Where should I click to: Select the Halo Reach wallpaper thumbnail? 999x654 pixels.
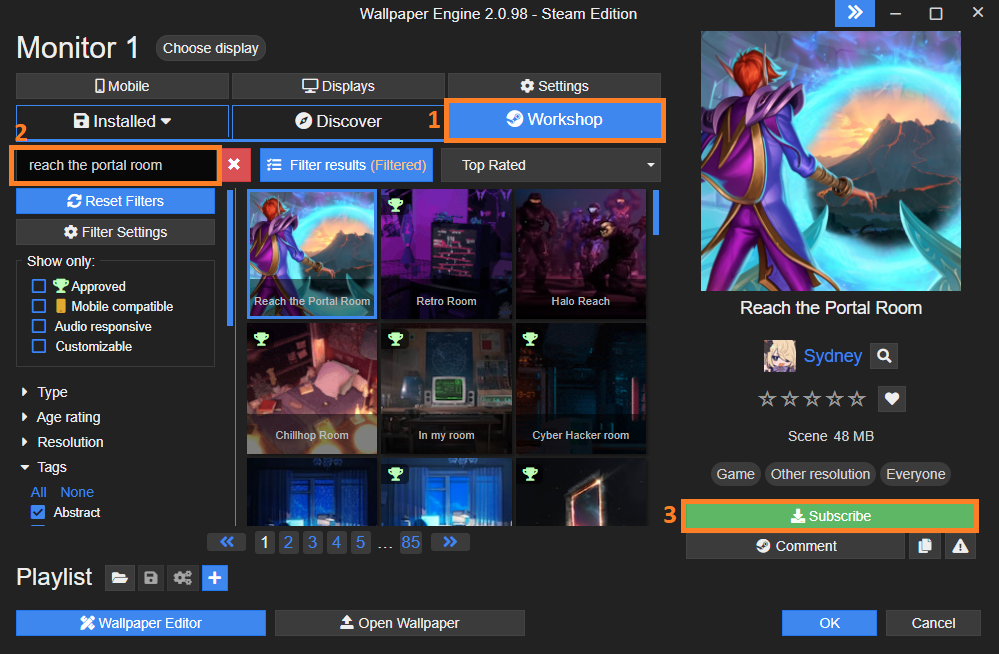click(580, 254)
